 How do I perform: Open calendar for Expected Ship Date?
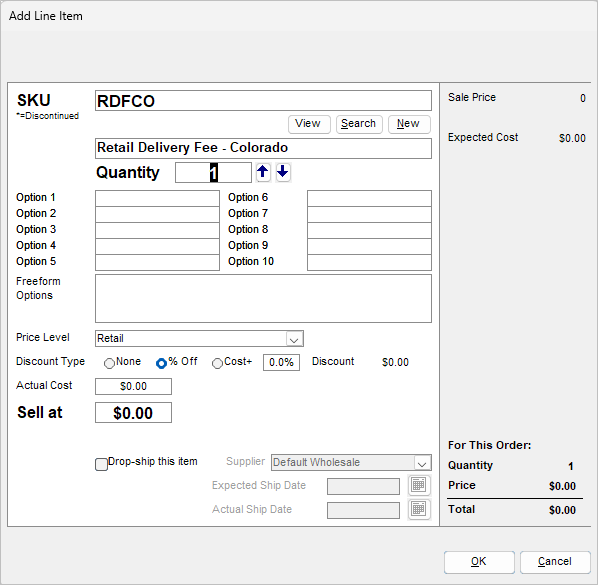click(x=419, y=485)
